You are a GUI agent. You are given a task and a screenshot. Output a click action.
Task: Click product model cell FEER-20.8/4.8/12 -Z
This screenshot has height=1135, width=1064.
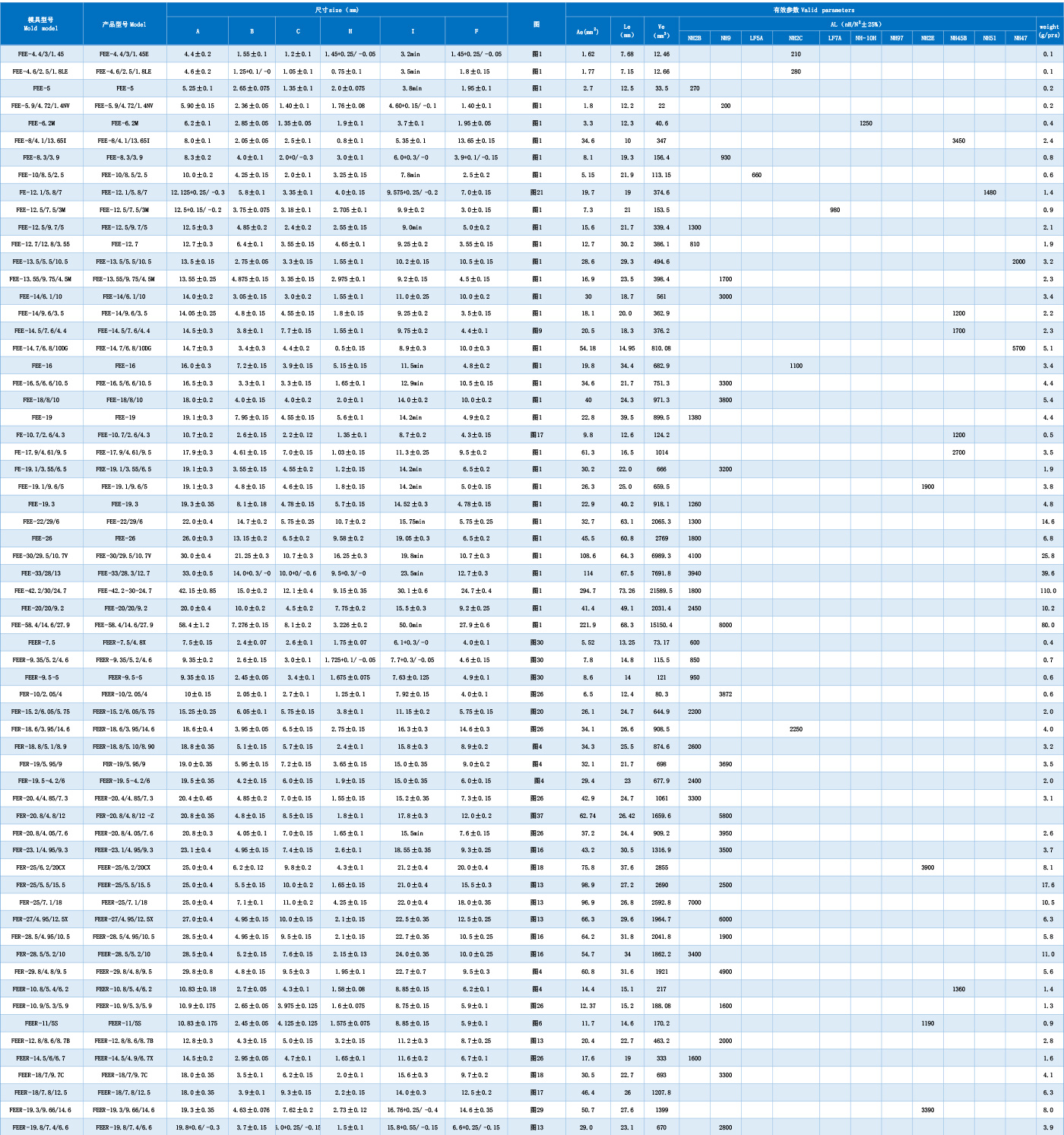(x=125, y=816)
